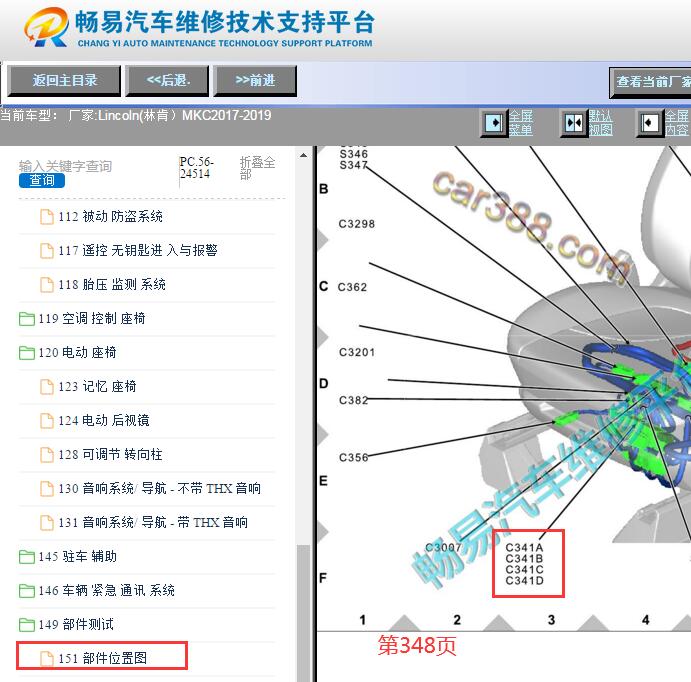
Task: Open 117 遥控无钥匙进入与报警 entry
Action: pos(138,251)
